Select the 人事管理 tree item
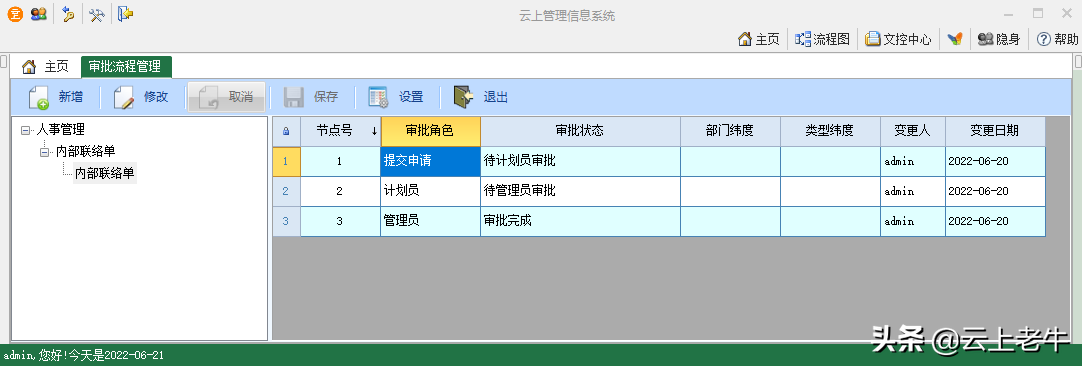 click(61, 130)
